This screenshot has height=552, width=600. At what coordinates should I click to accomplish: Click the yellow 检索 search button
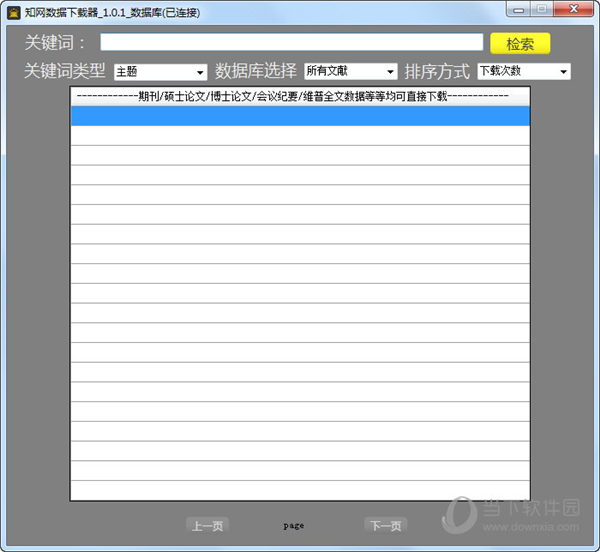point(520,43)
